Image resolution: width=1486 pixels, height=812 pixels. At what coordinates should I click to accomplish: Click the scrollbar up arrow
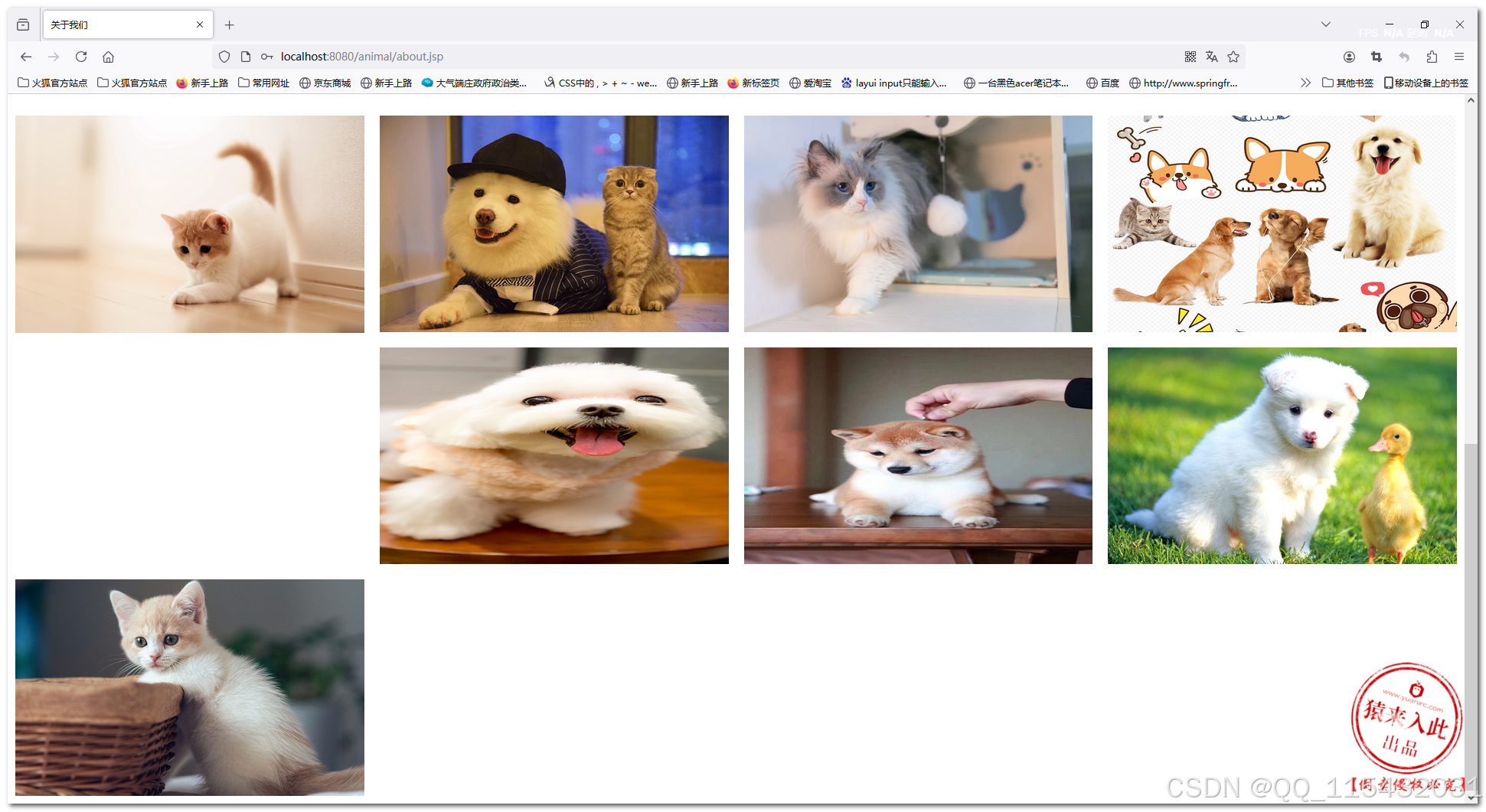point(1471,100)
